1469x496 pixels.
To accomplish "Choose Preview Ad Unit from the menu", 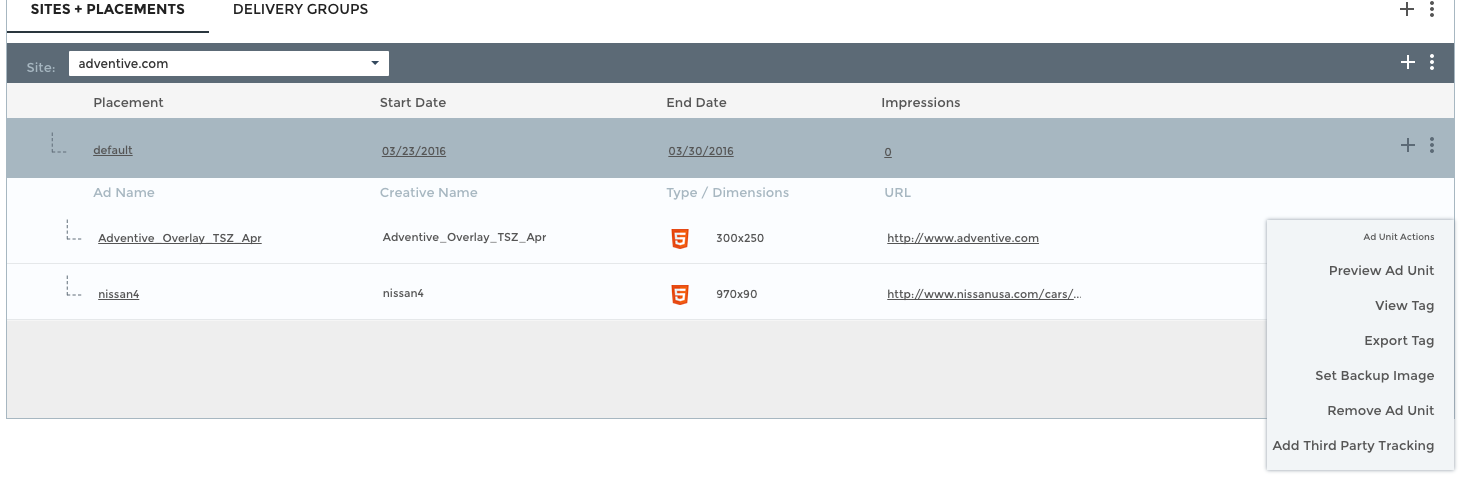I will point(1381,271).
